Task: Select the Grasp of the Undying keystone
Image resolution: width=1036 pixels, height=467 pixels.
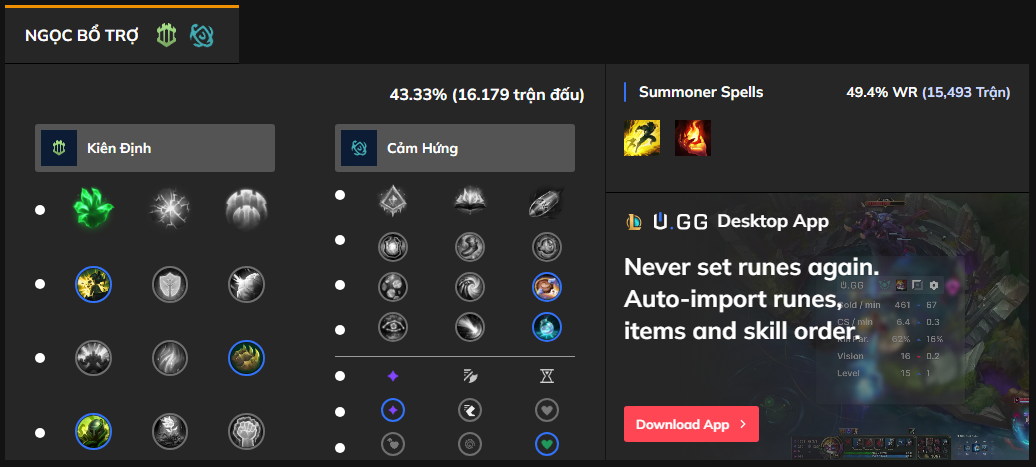Action: point(93,209)
